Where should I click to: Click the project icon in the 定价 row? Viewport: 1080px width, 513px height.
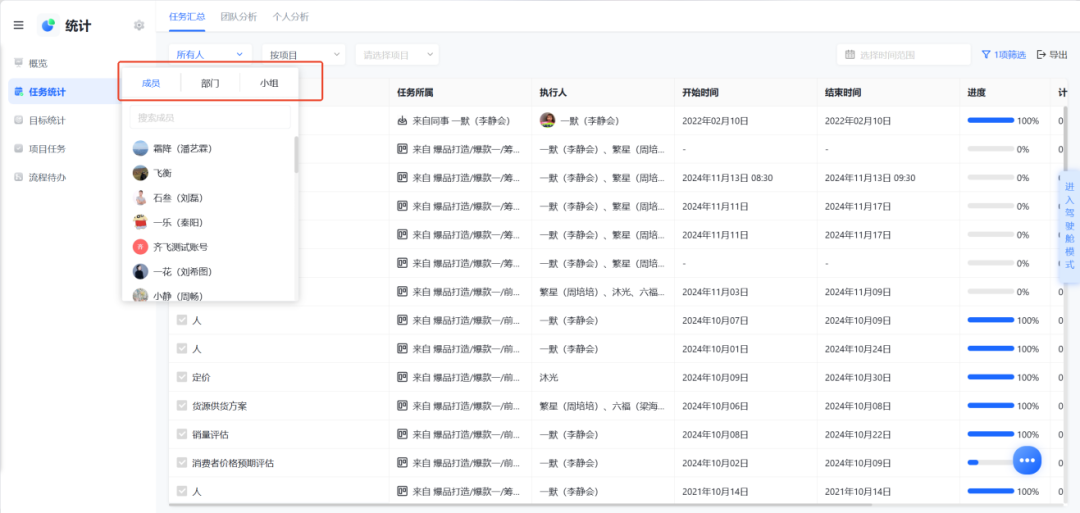403,377
